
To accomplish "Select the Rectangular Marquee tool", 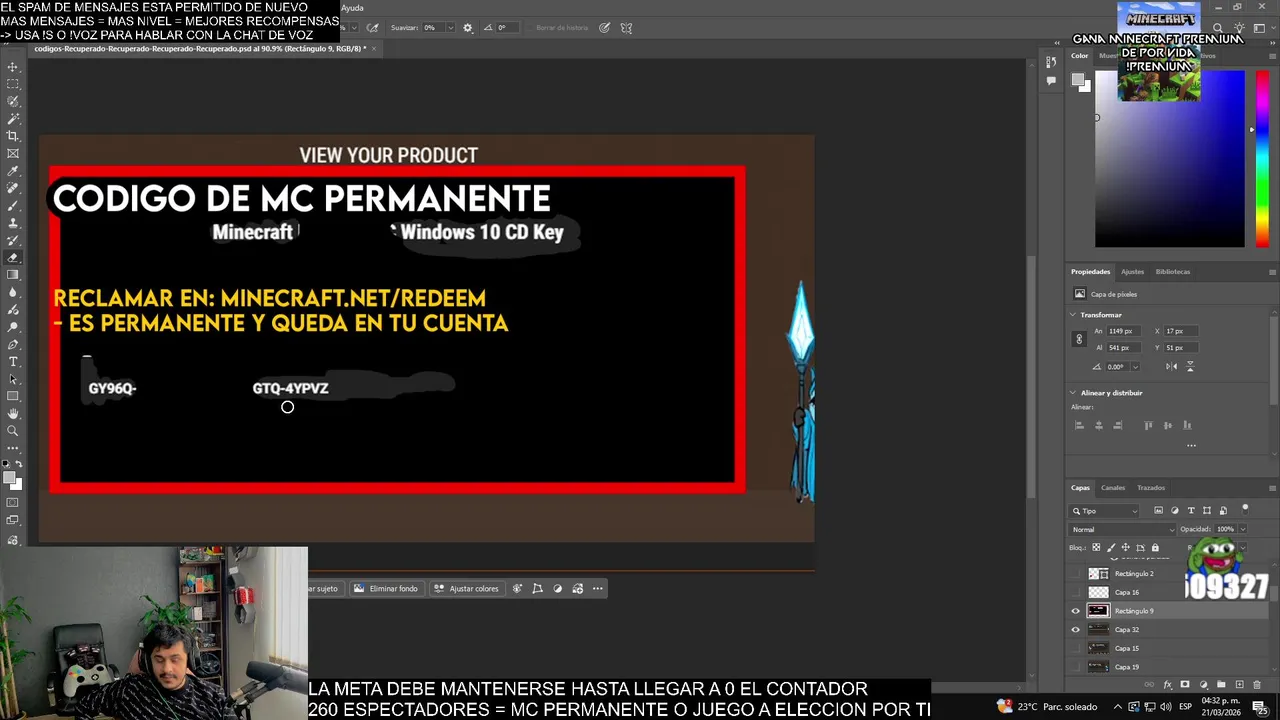I will coord(13,84).
